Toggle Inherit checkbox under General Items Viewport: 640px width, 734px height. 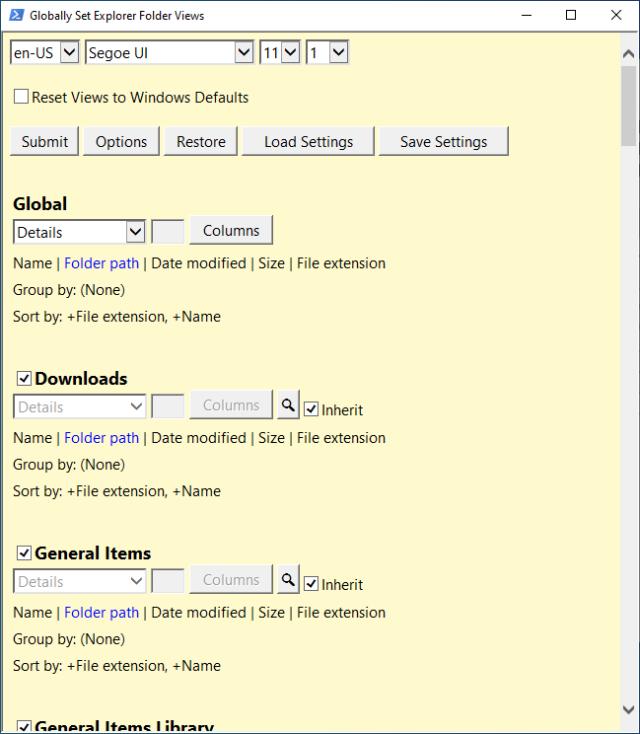[311, 584]
